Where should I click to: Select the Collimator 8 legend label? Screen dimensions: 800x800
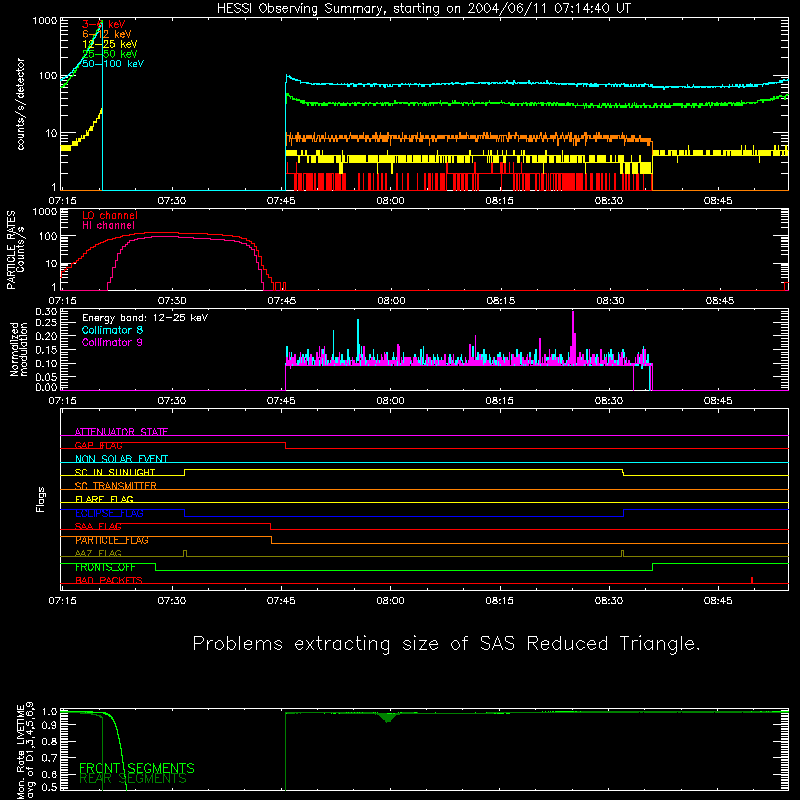point(112,330)
